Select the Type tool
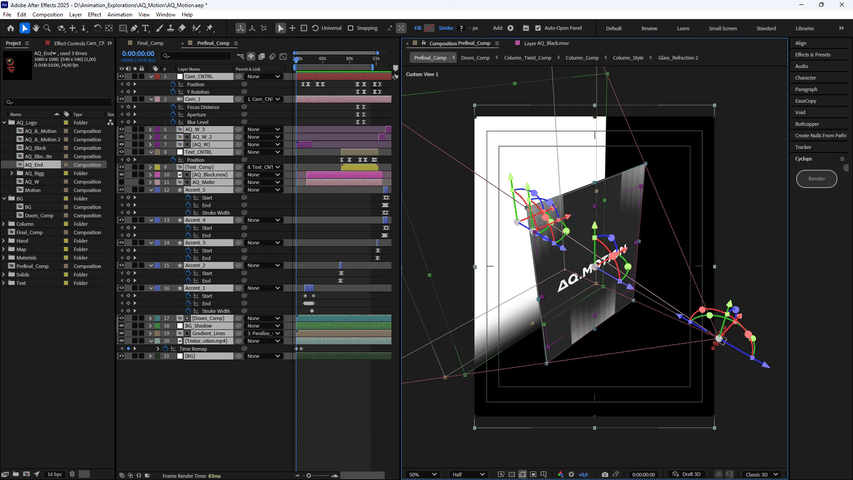The height and width of the screenshot is (480, 853). (146, 28)
